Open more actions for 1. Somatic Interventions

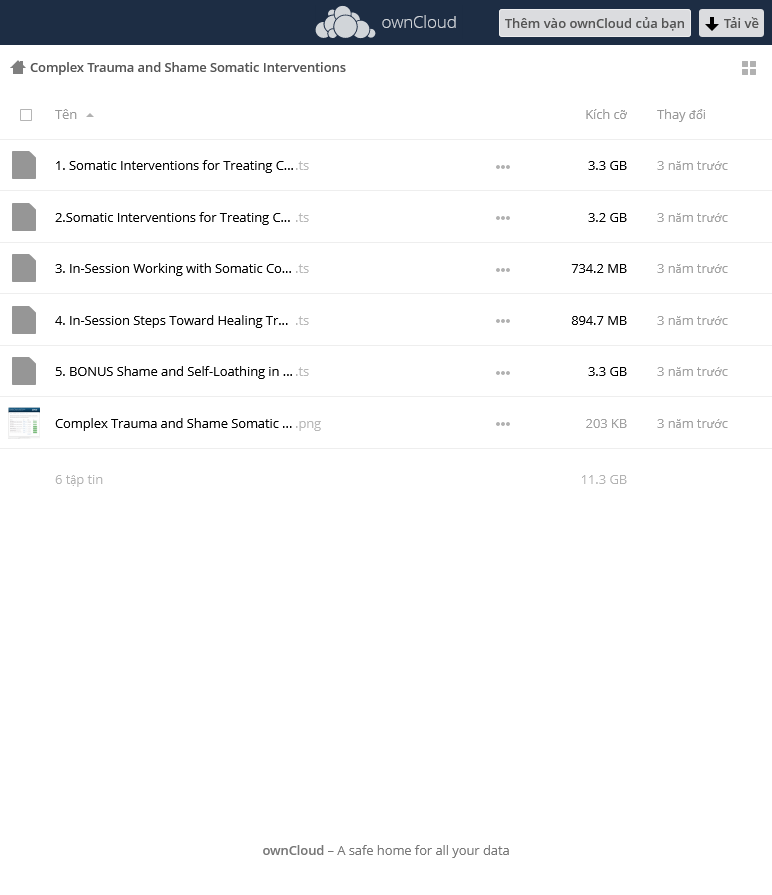(x=503, y=167)
